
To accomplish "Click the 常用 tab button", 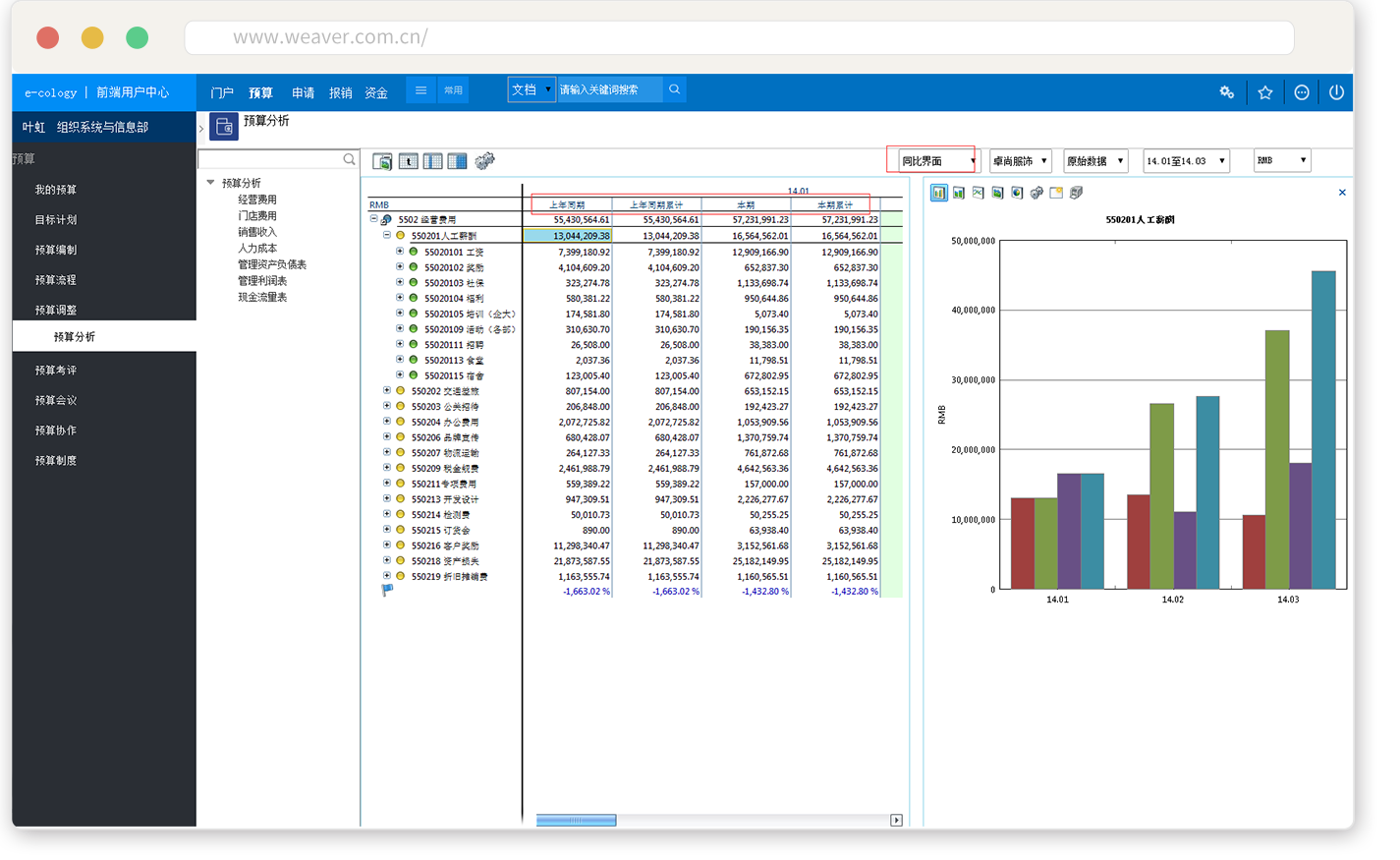I will click(x=453, y=90).
